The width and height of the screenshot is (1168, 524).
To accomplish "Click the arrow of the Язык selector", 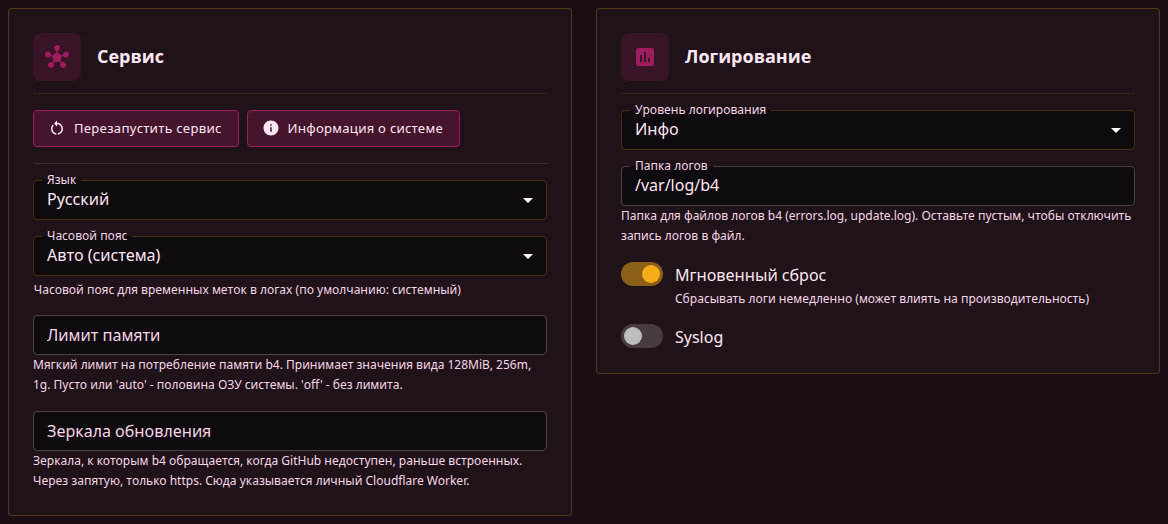I will (x=527, y=201).
